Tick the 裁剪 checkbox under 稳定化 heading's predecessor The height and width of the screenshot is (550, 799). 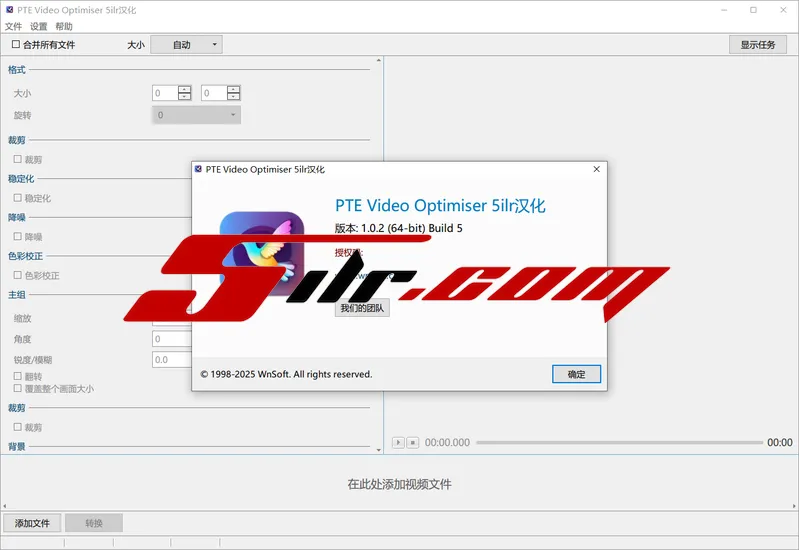[x=17, y=159]
